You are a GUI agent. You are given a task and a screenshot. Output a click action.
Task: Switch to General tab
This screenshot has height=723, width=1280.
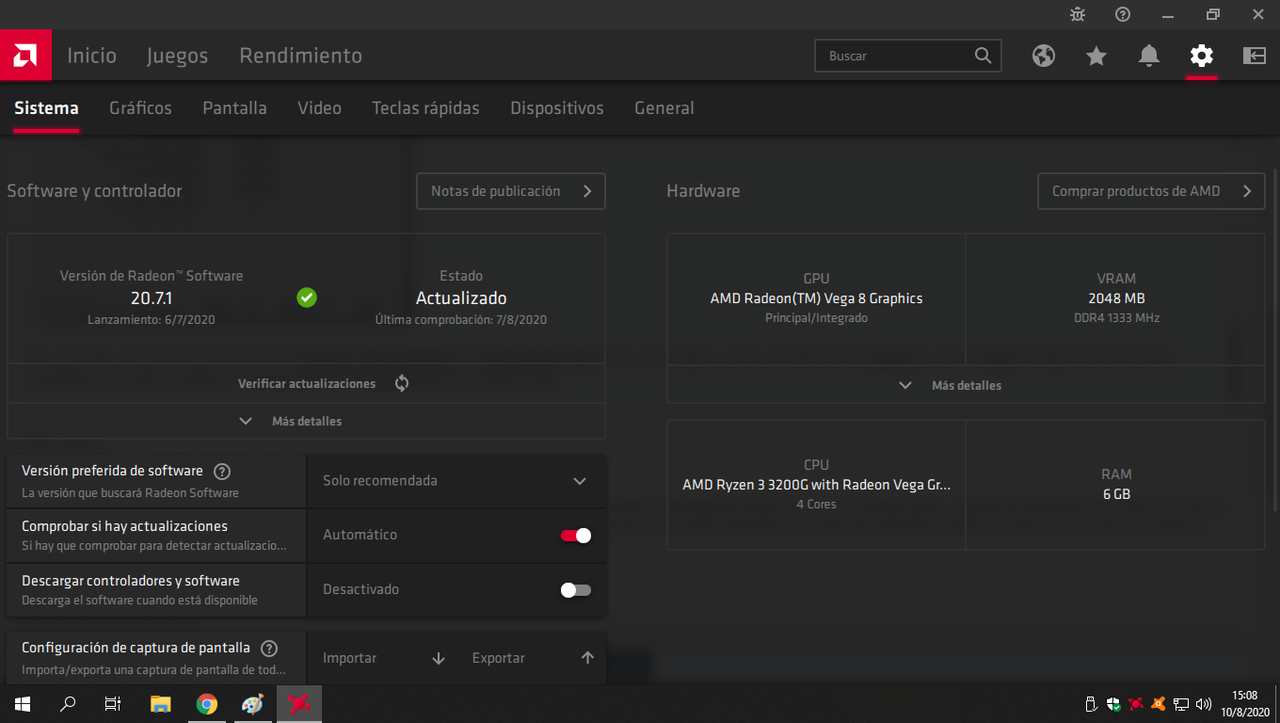point(664,108)
